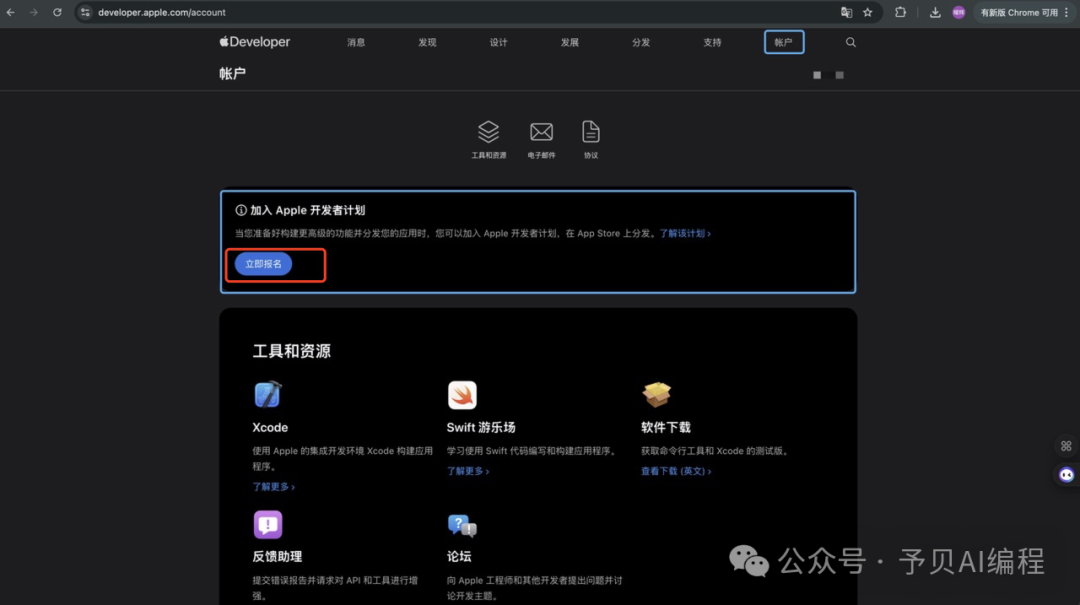Click the 软件下载 heading text

(665, 427)
